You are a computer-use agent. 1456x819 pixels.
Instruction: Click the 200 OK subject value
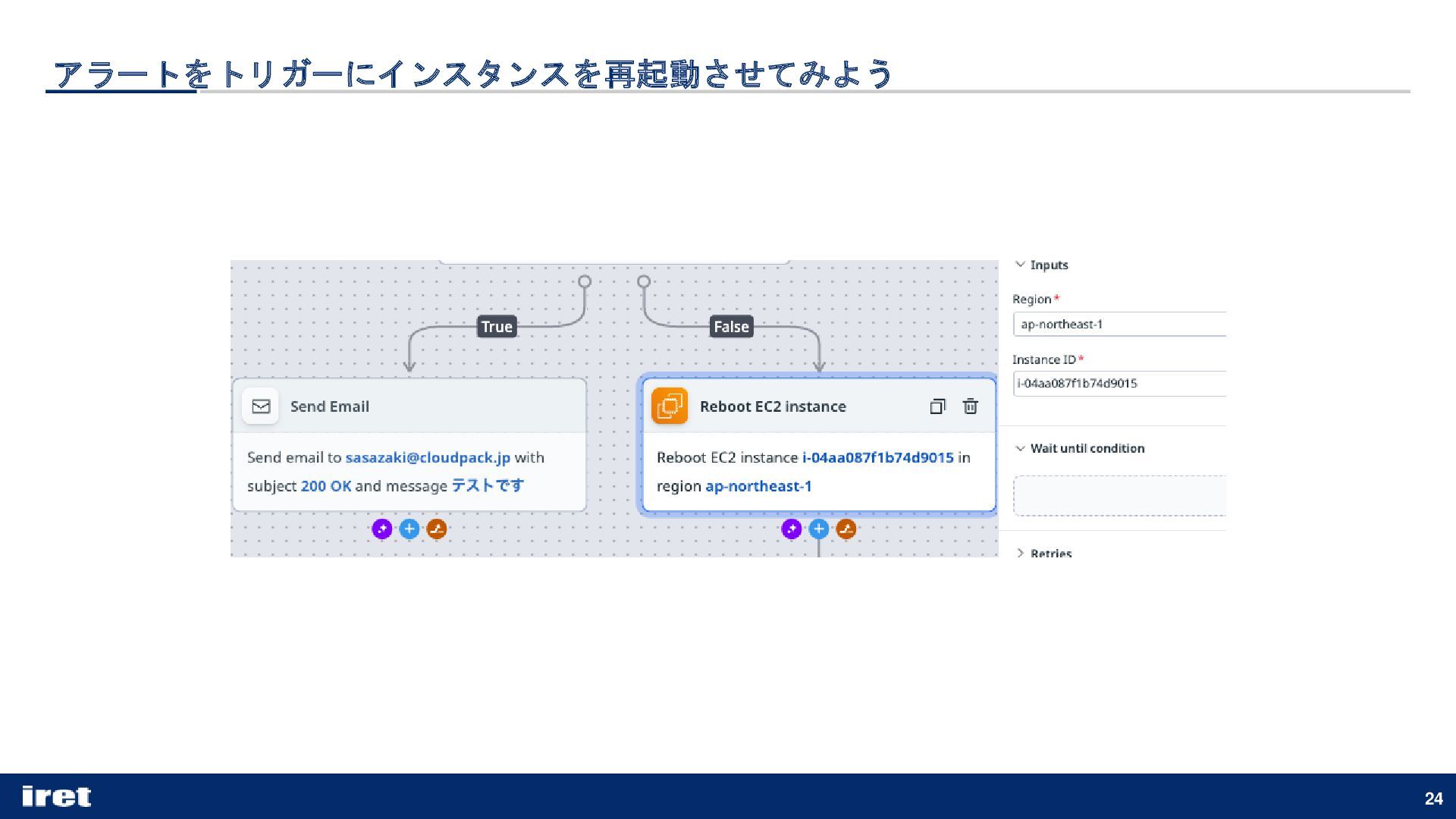(326, 486)
